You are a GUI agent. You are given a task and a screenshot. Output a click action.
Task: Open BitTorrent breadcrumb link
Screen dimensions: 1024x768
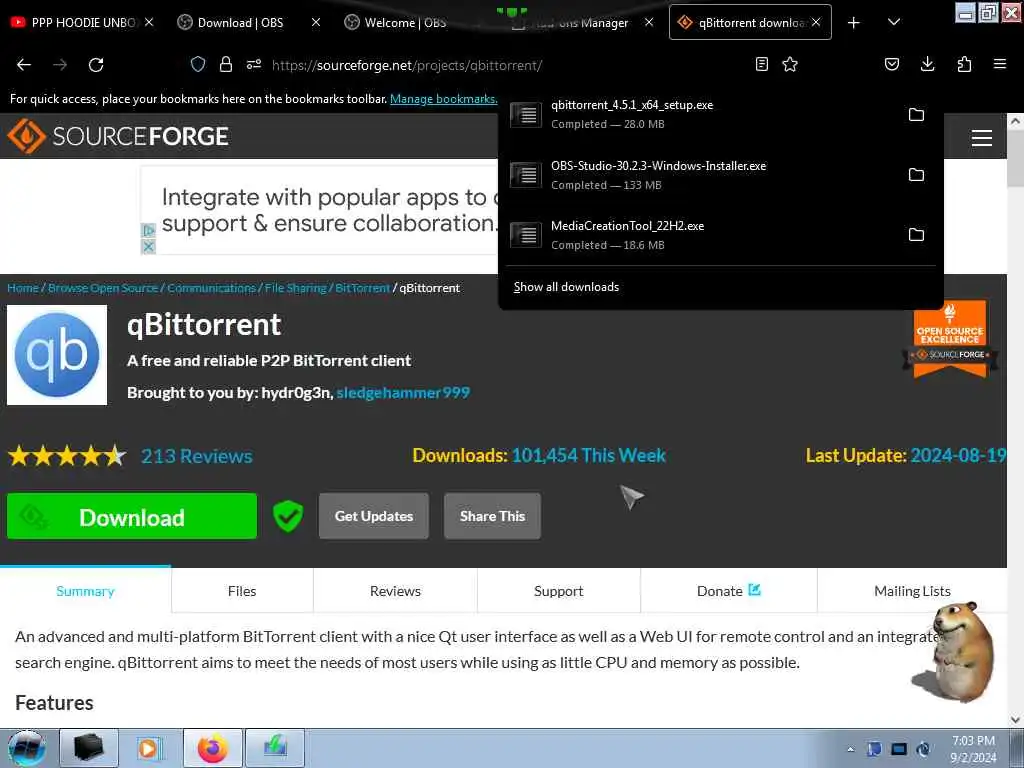[x=362, y=288]
